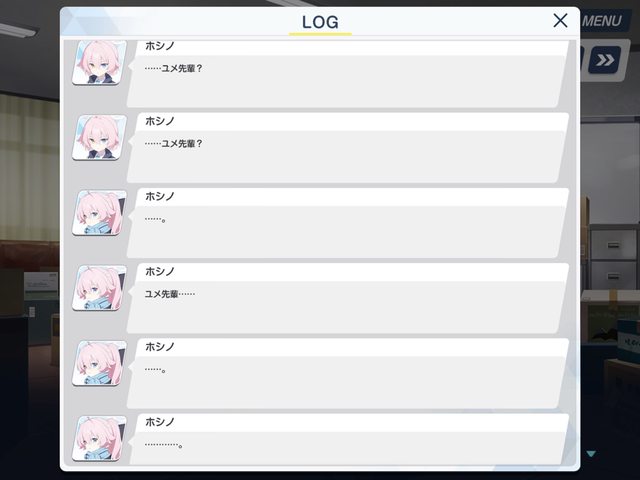
Task: Select the LOG title tab
Action: [320, 22]
